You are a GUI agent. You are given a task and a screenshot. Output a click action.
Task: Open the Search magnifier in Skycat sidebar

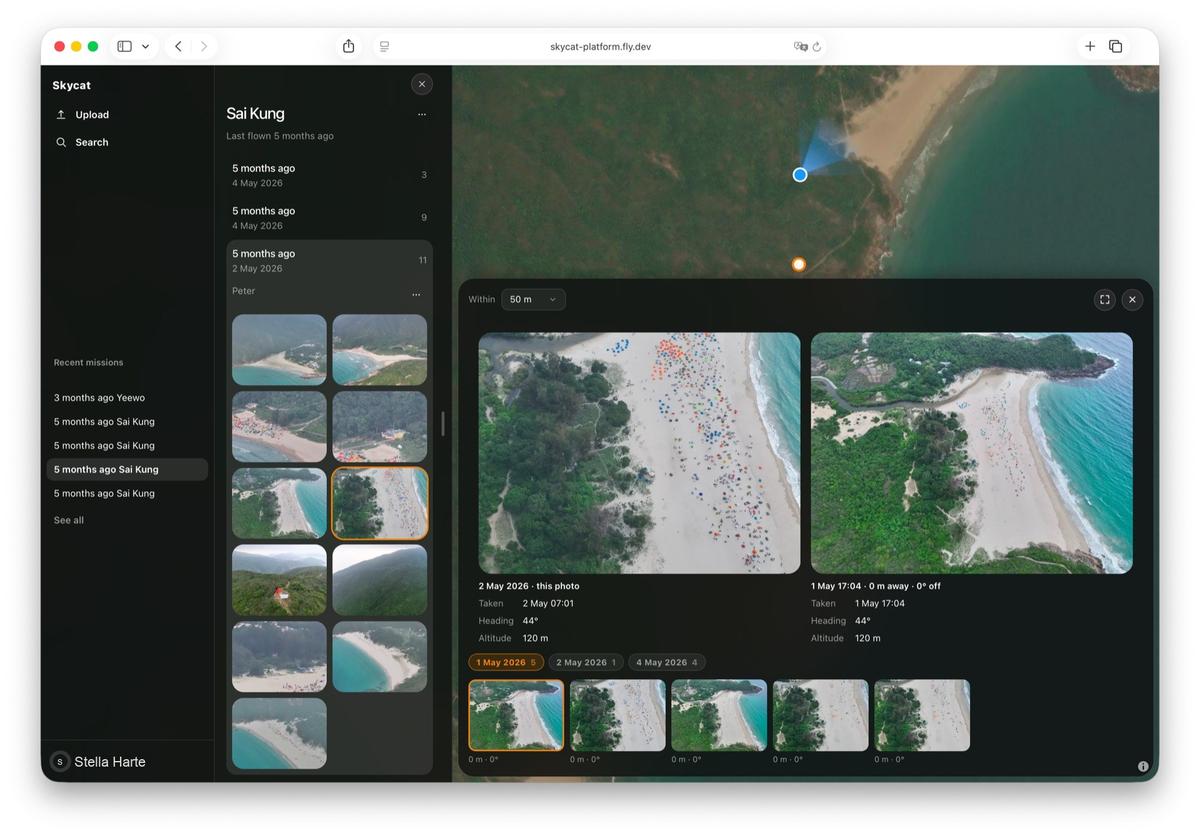tap(61, 143)
